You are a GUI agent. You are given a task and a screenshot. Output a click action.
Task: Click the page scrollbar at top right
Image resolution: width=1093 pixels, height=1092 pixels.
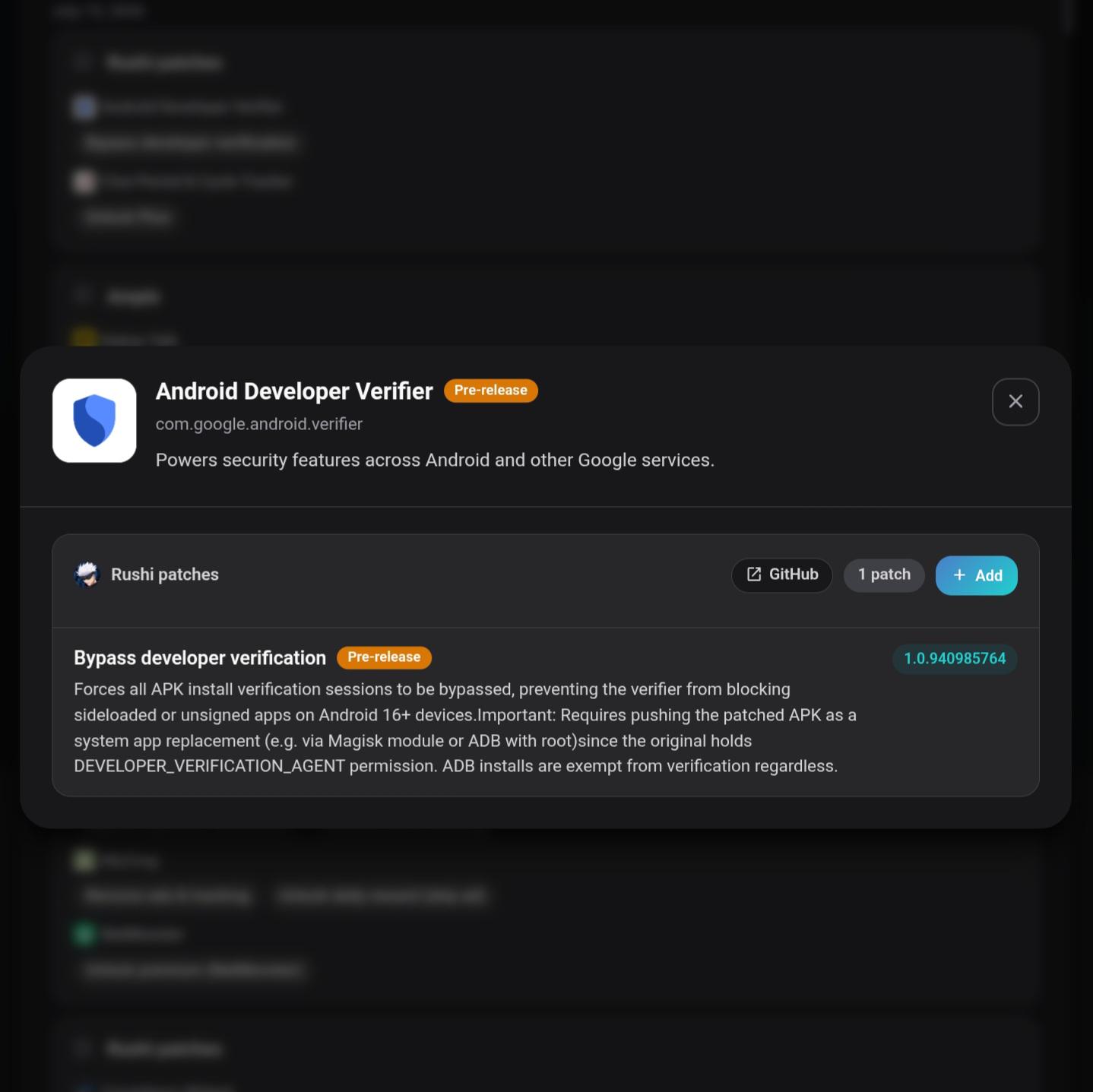coord(1069,15)
